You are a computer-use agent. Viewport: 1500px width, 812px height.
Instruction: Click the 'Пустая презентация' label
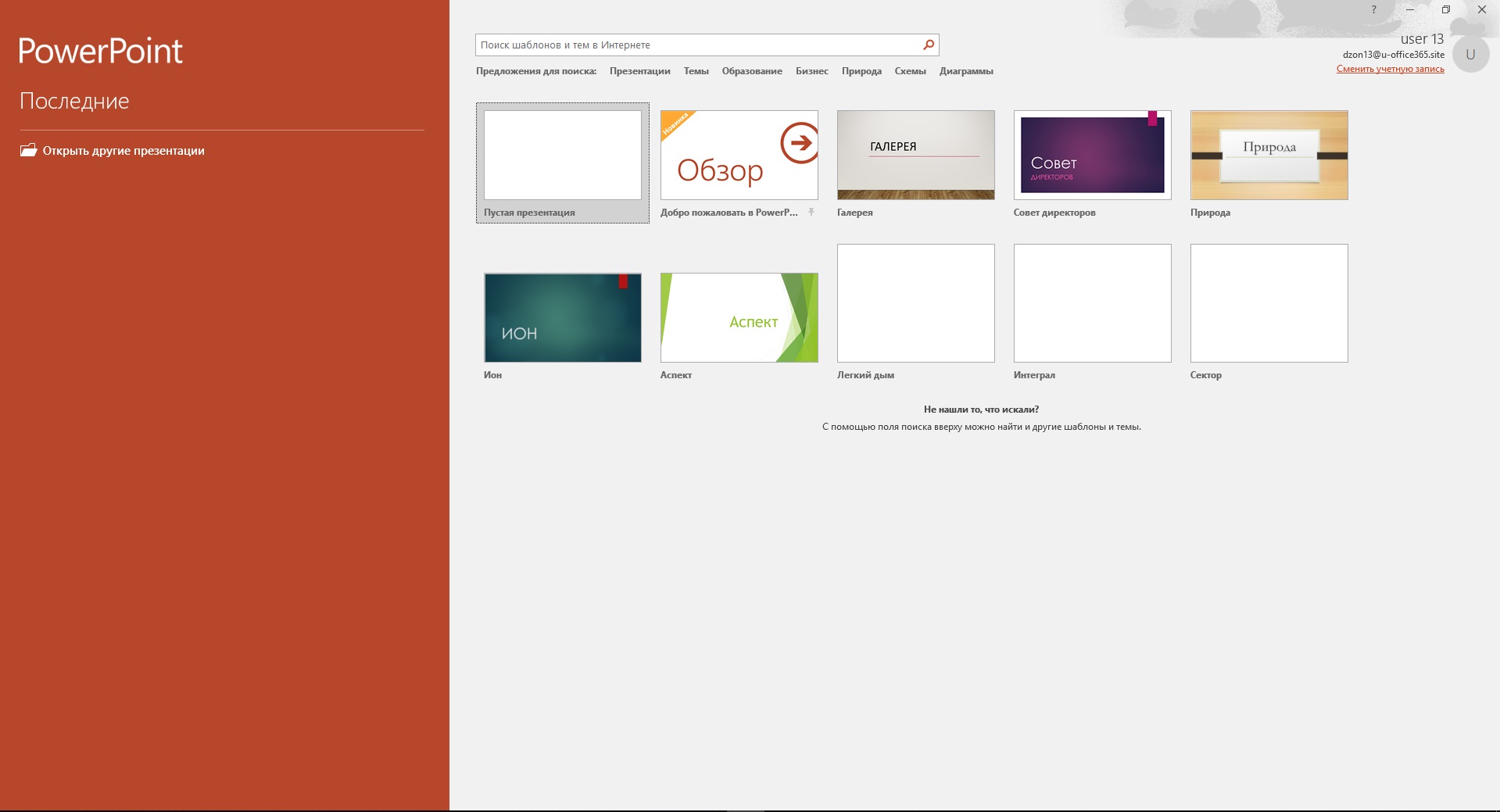[529, 213]
